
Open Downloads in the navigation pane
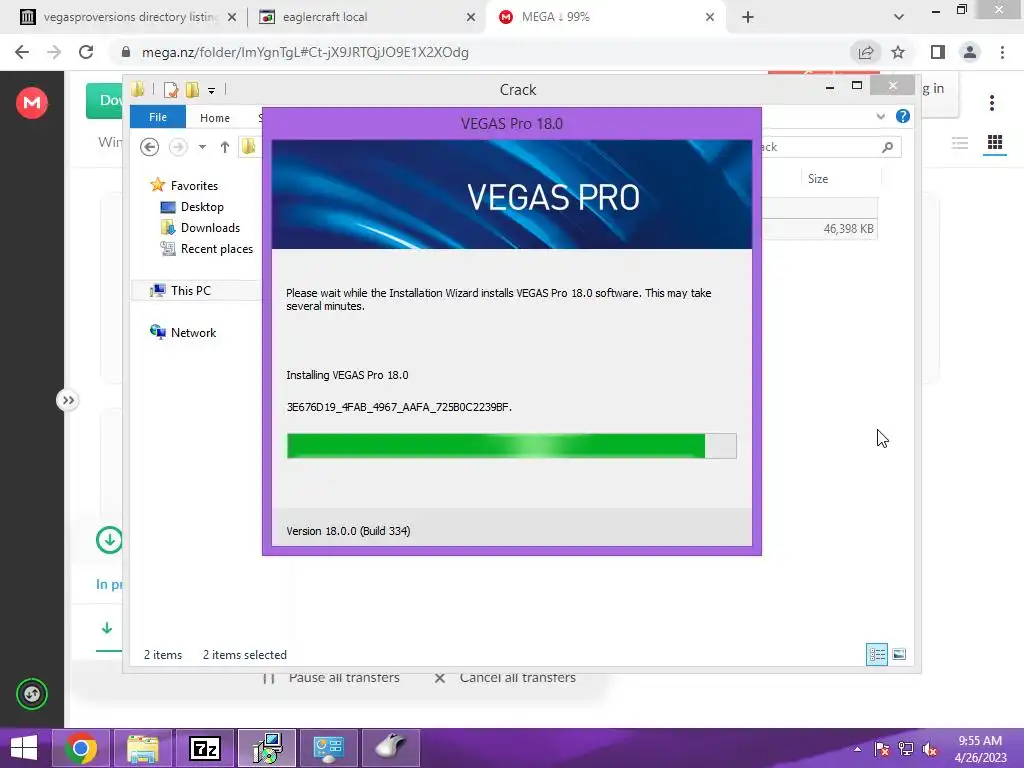pyautogui.click(x=210, y=227)
